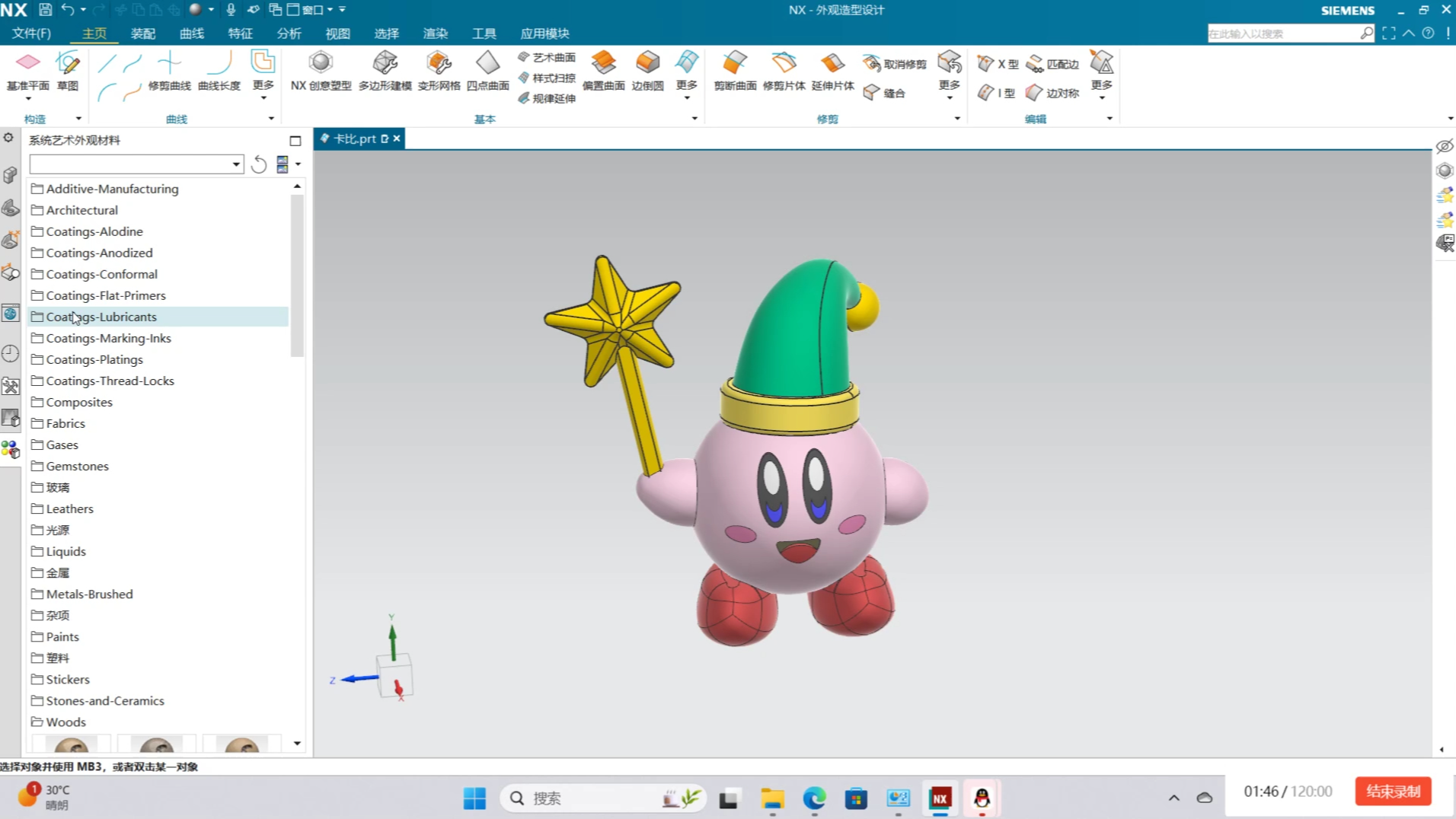The image size is (1456, 819).
Task: Select the 修剪片体 trim sheet tool
Action: (x=784, y=71)
